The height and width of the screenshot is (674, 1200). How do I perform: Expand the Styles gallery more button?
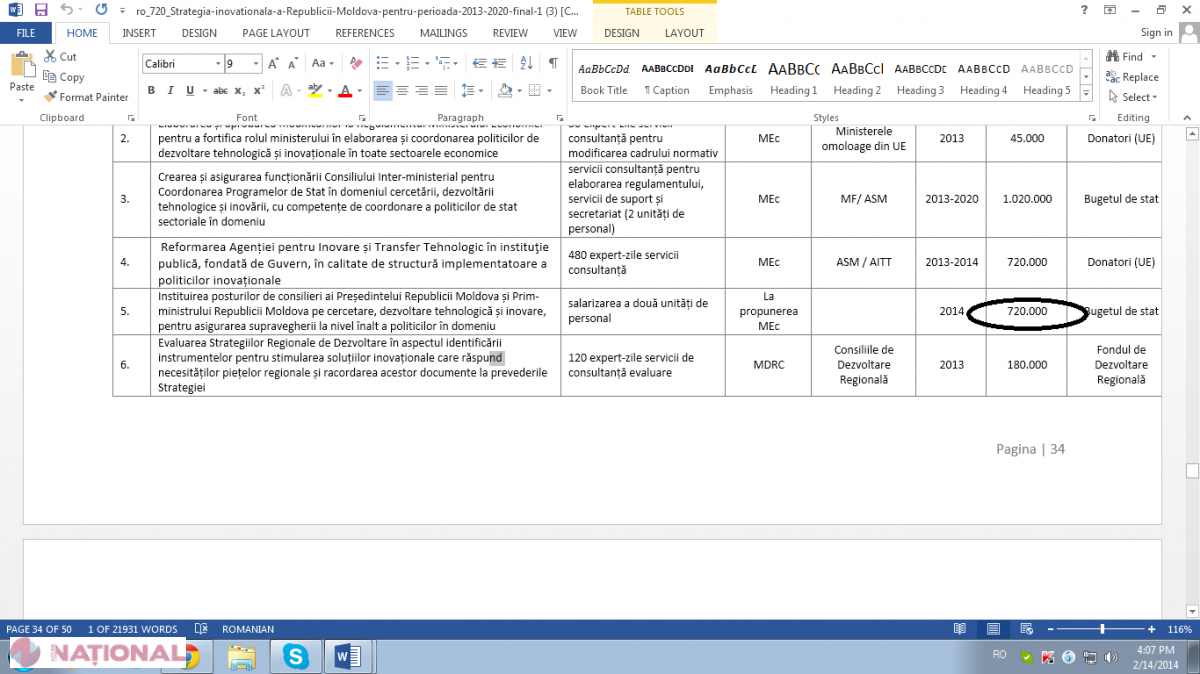pyautogui.click(x=1087, y=92)
